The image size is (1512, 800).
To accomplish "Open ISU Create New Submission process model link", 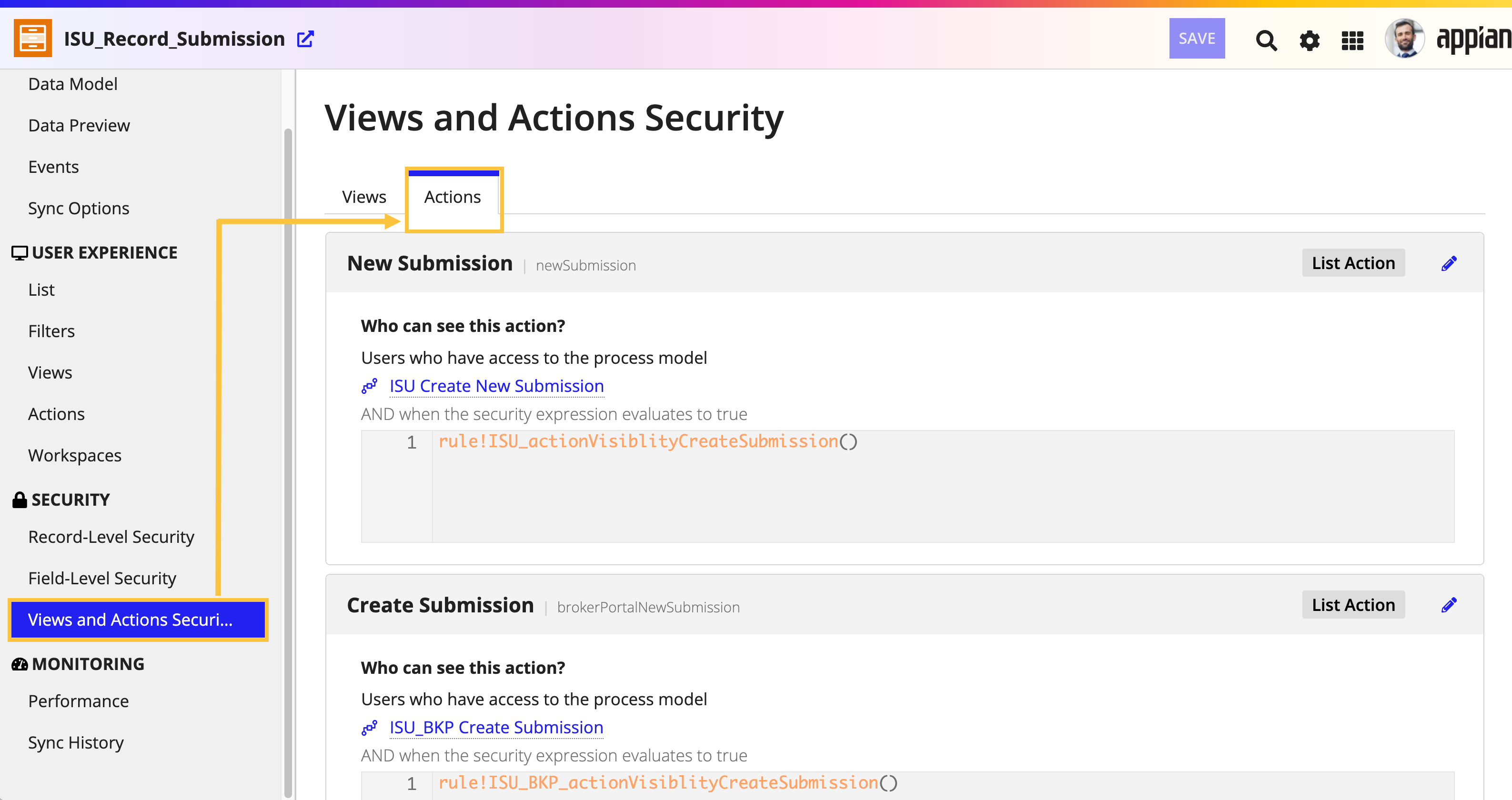I will pyautogui.click(x=496, y=386).
